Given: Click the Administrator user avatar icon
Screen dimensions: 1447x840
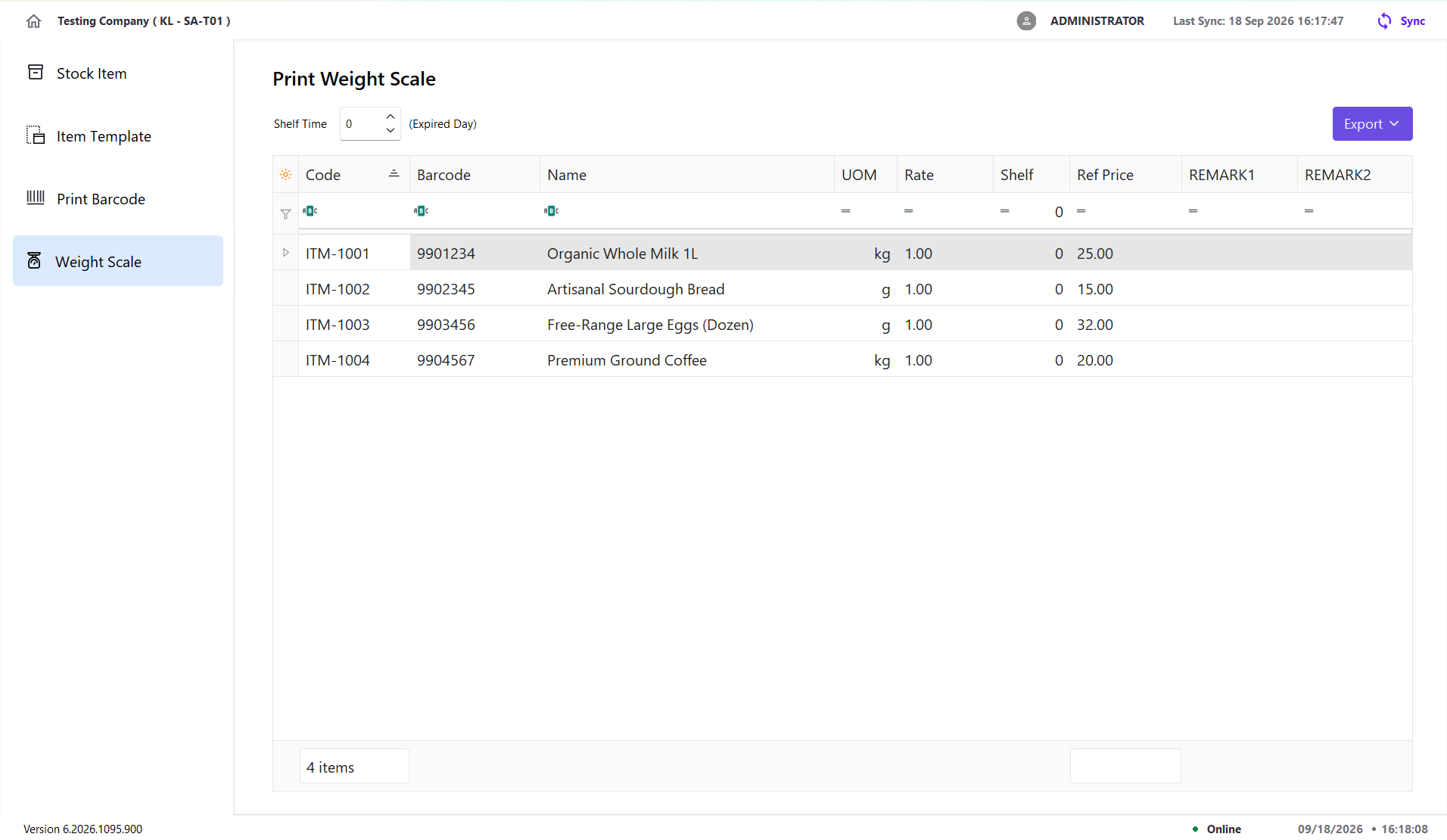Looking at the screenshot, I should [1026, 21].
